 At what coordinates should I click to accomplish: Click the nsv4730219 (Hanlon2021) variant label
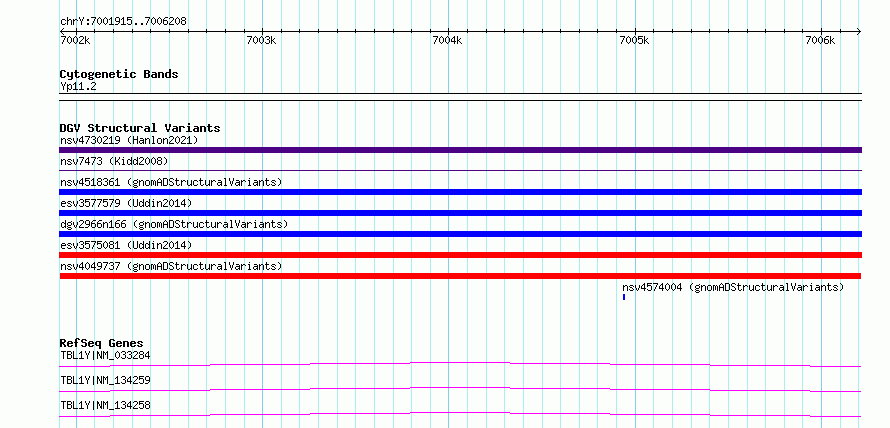coord(129,140)
